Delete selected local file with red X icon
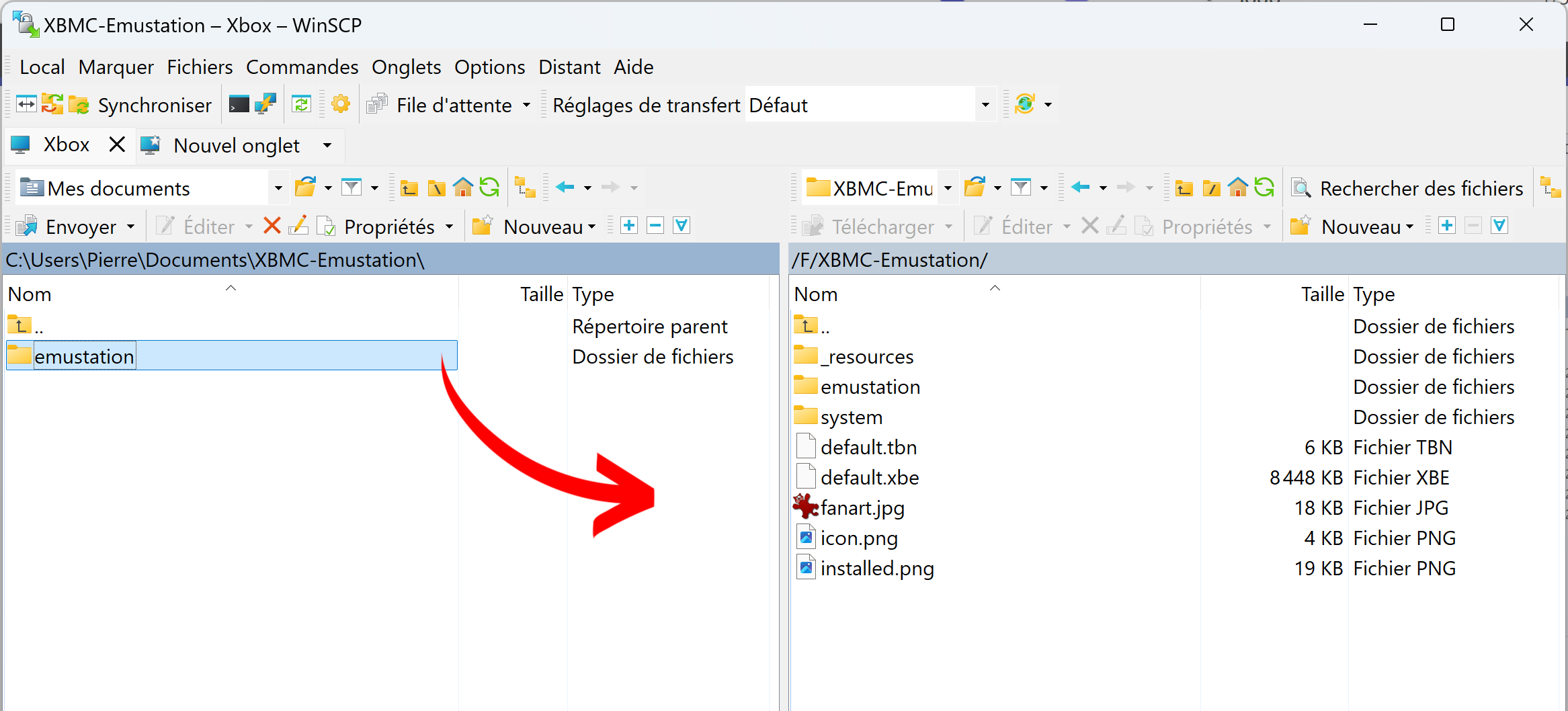This screenshot has height=711, width=1568. click(x=272, y=226)
